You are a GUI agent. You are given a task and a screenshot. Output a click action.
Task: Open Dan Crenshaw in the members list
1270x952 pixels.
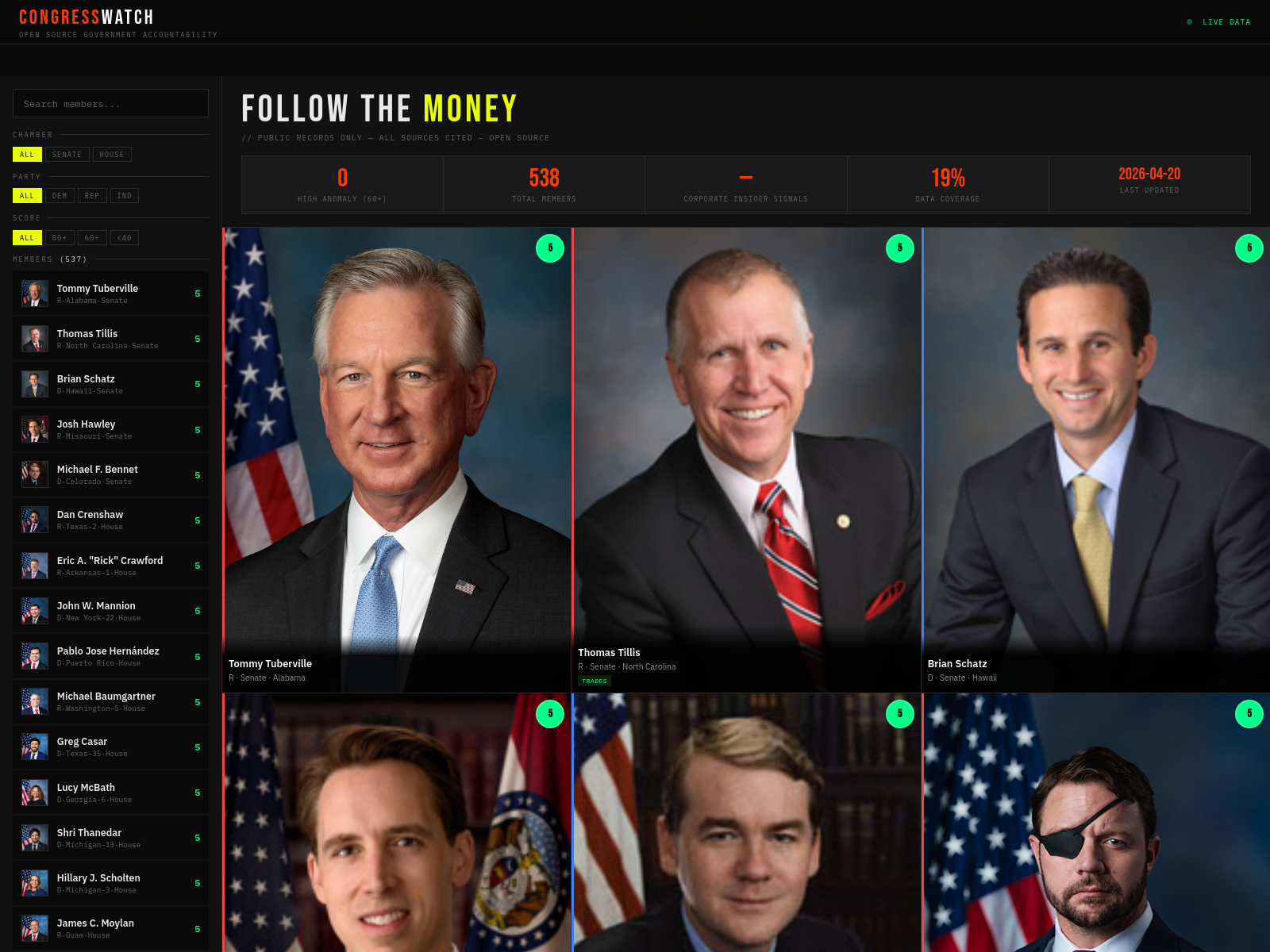pyautogui.click(x=111, y=520)
